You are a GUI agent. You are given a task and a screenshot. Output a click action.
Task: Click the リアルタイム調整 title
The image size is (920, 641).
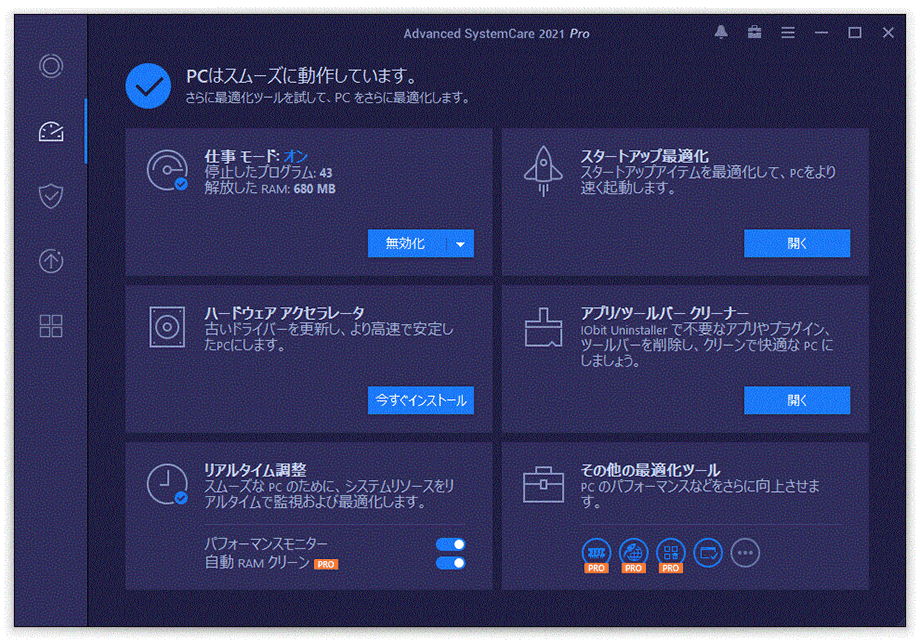pyautogui.click(x=255, y=470)
